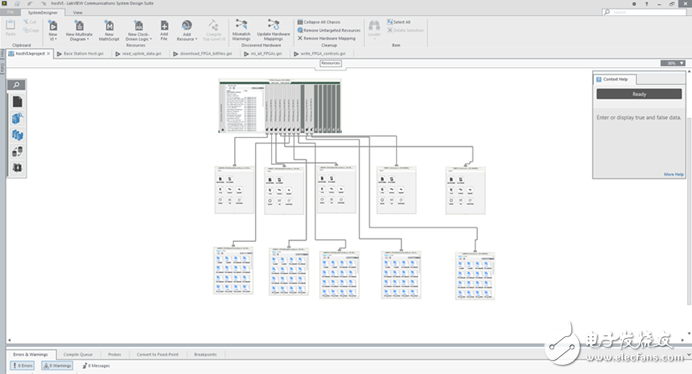Select the chip icon at palette bottom
The height and width of the screenshot is (374, 692).
(17, 168)
